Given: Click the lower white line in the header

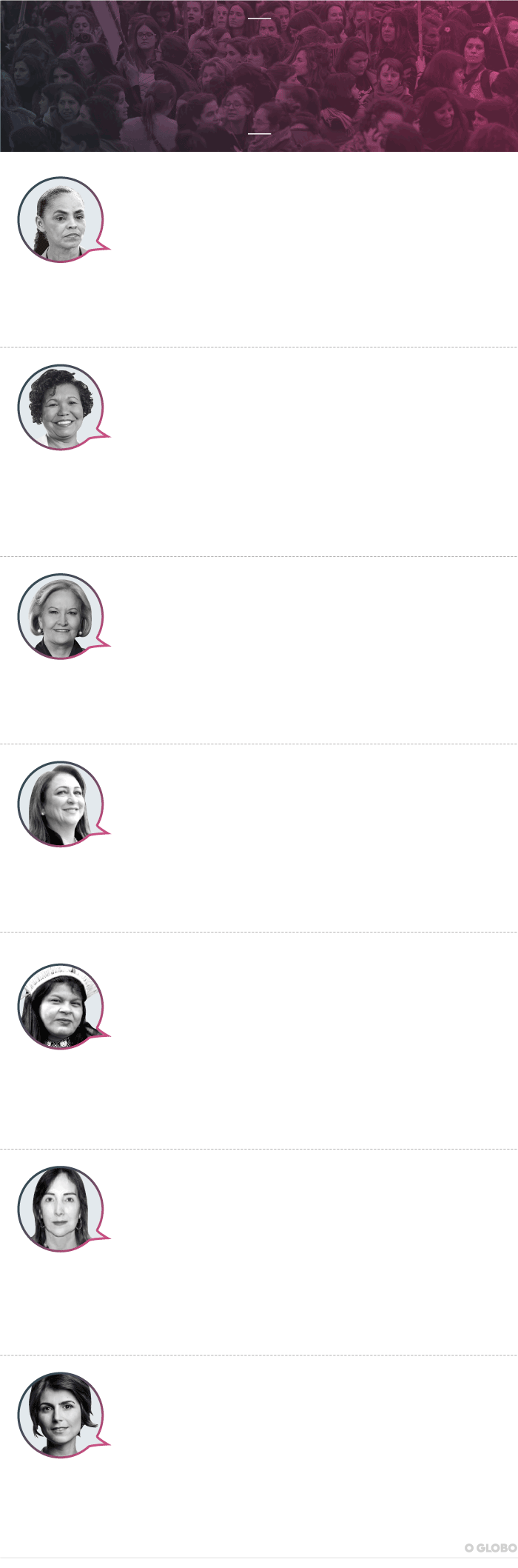Looking at the screenshot, I should [259, 133].
